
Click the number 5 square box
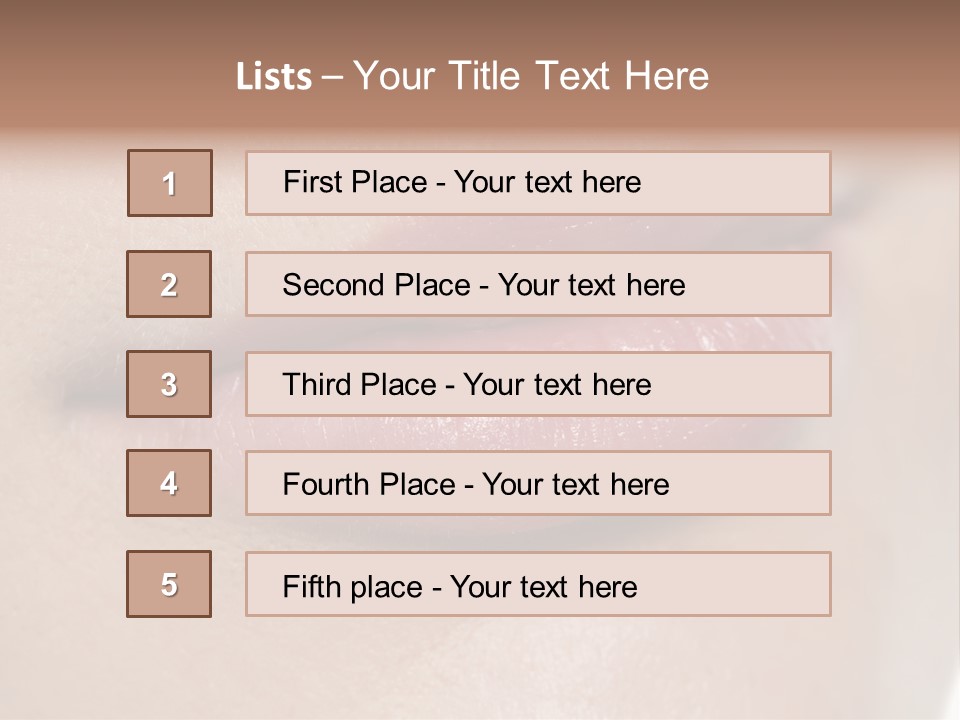tap(169, 584)
